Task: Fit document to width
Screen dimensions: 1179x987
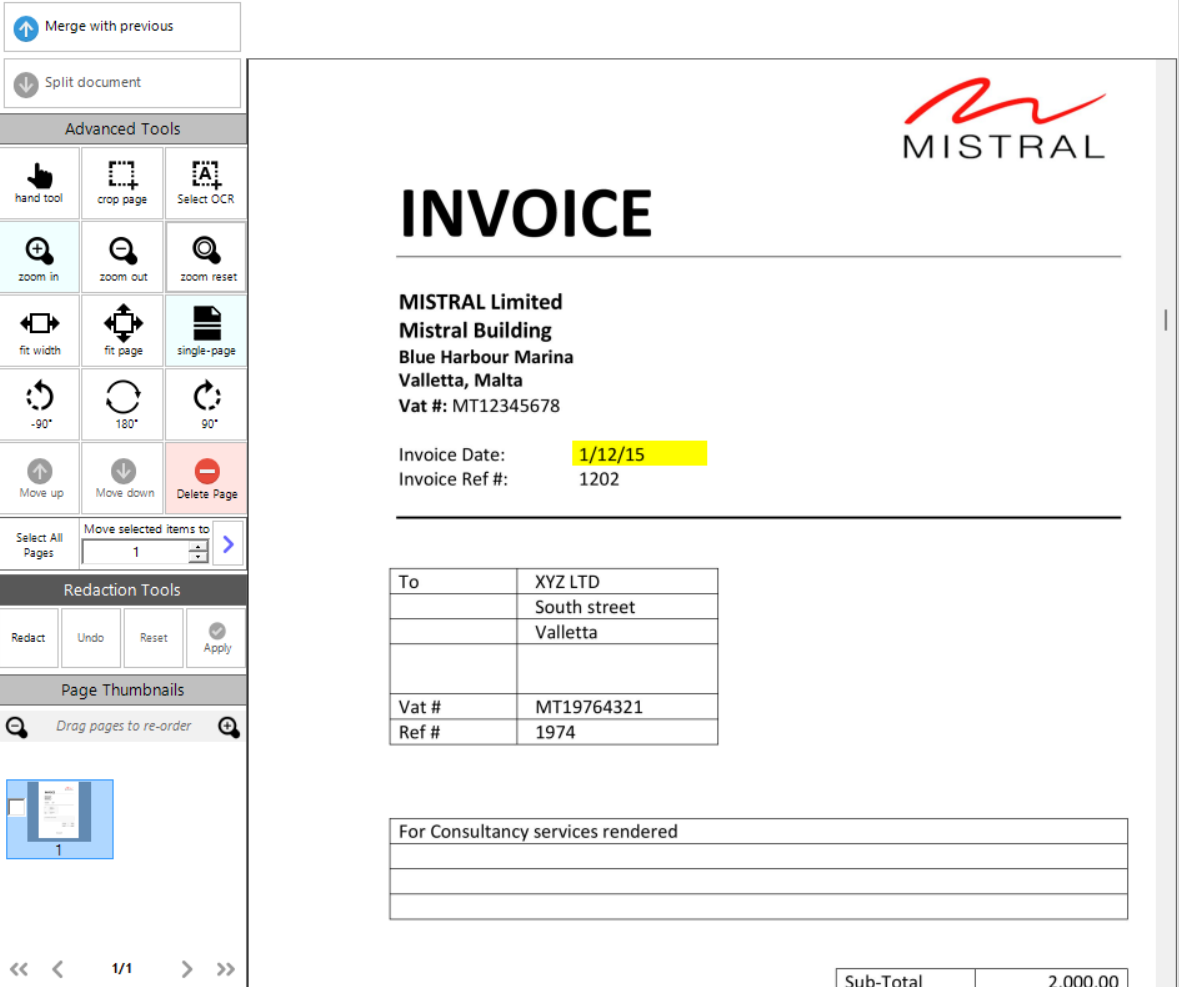Action: 40,331
